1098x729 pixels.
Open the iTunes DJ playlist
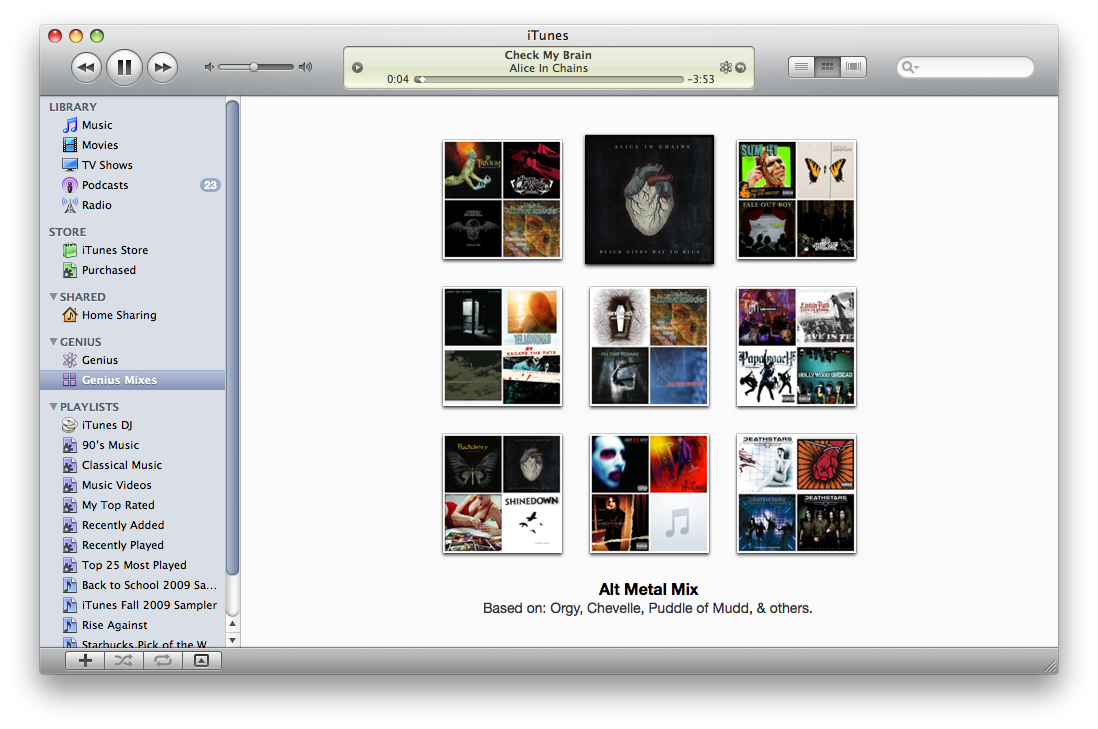click(x=133, y=425)
